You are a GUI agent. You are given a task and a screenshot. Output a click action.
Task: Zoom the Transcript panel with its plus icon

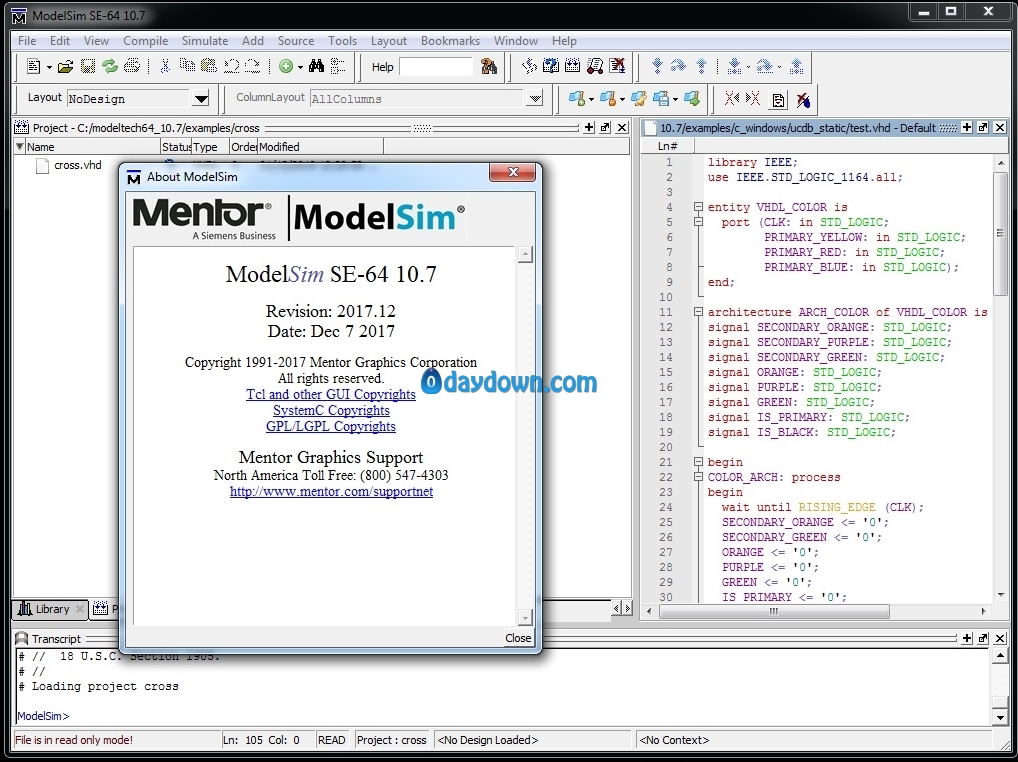coord(967,639)
